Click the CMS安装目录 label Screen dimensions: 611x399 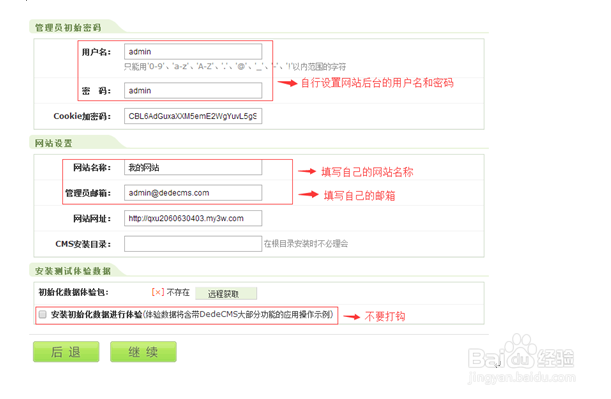tap(83, 244)
